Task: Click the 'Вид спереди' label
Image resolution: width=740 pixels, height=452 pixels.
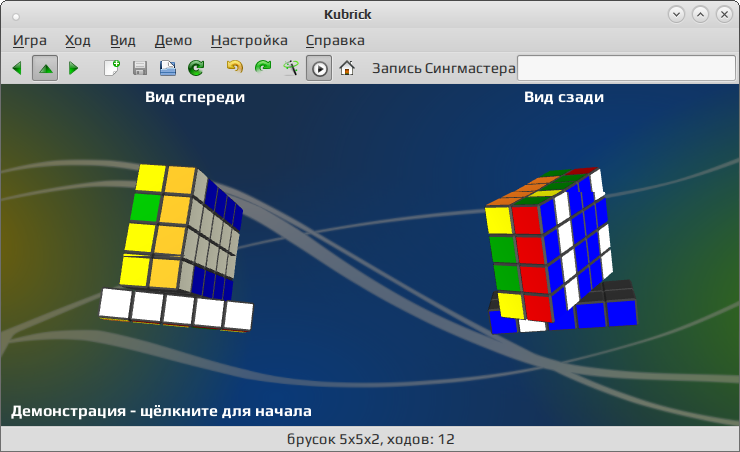Action: pyautogui.click(x=195, y=97)
